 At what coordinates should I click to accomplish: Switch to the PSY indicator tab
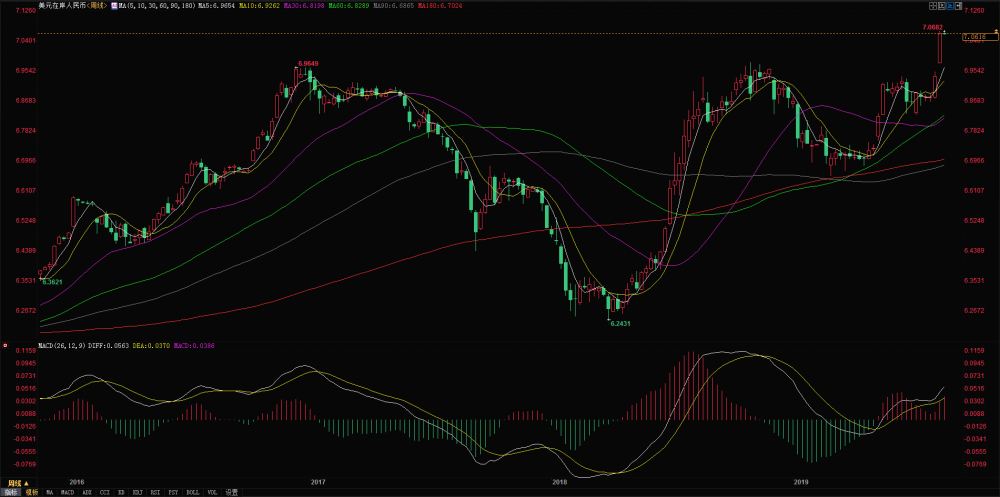(173, 493)
